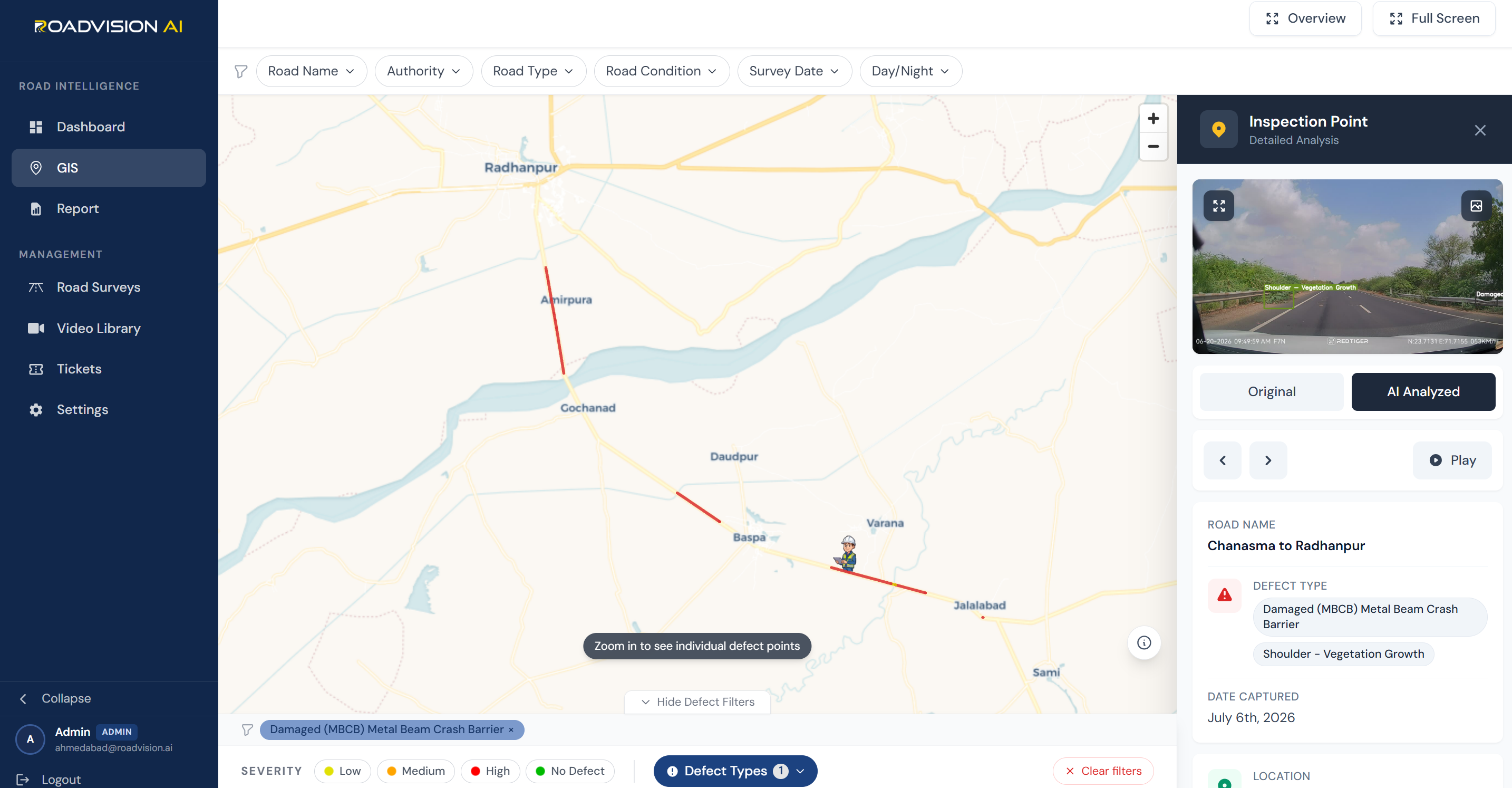The image size is (1512, 788).
Task: Expand the inspection image to fullscreen
Action: (x=1218, y=206)
